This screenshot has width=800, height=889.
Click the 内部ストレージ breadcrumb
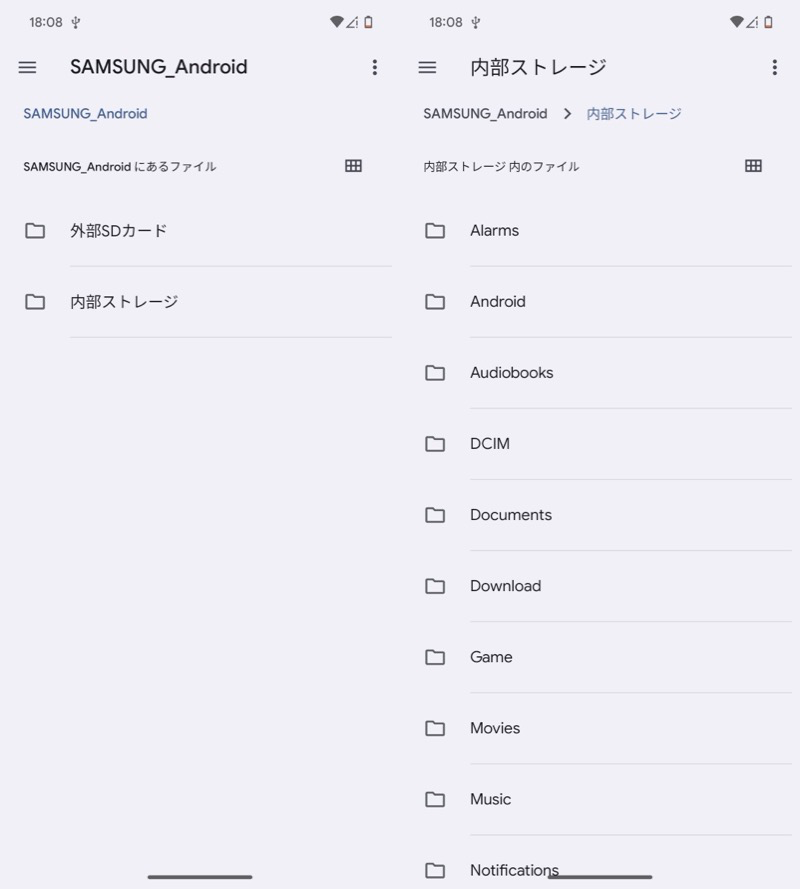(634, 114)
